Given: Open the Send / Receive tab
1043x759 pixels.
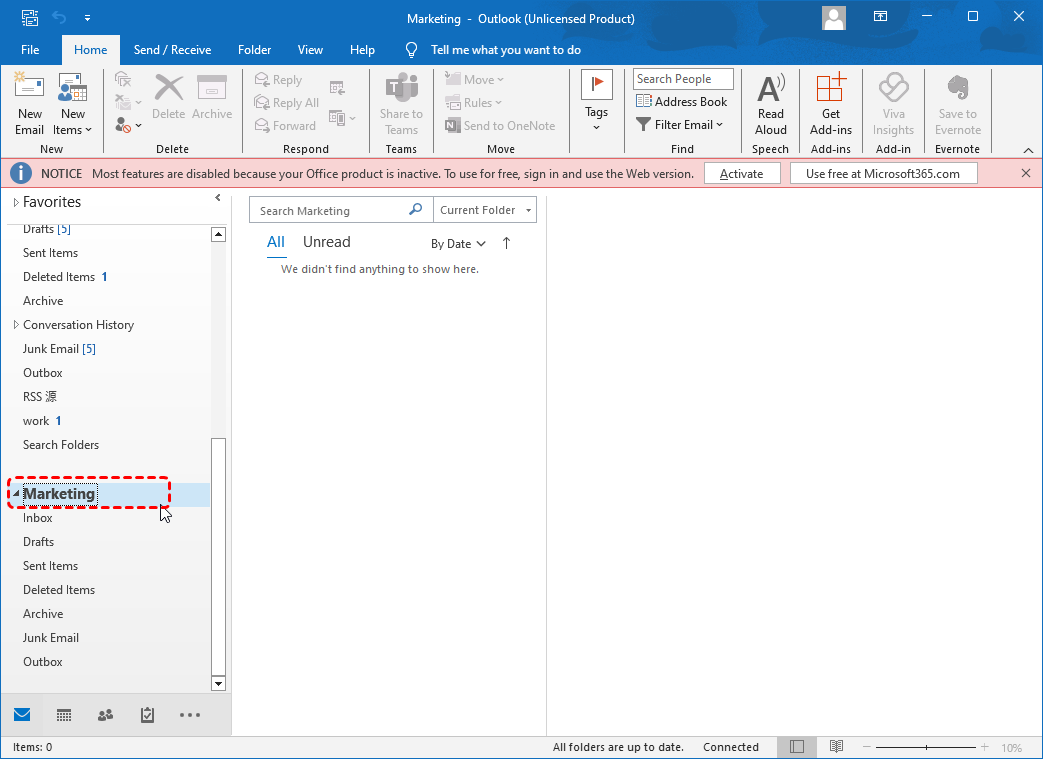Looking at the screenshot, I should coord(172,50).
